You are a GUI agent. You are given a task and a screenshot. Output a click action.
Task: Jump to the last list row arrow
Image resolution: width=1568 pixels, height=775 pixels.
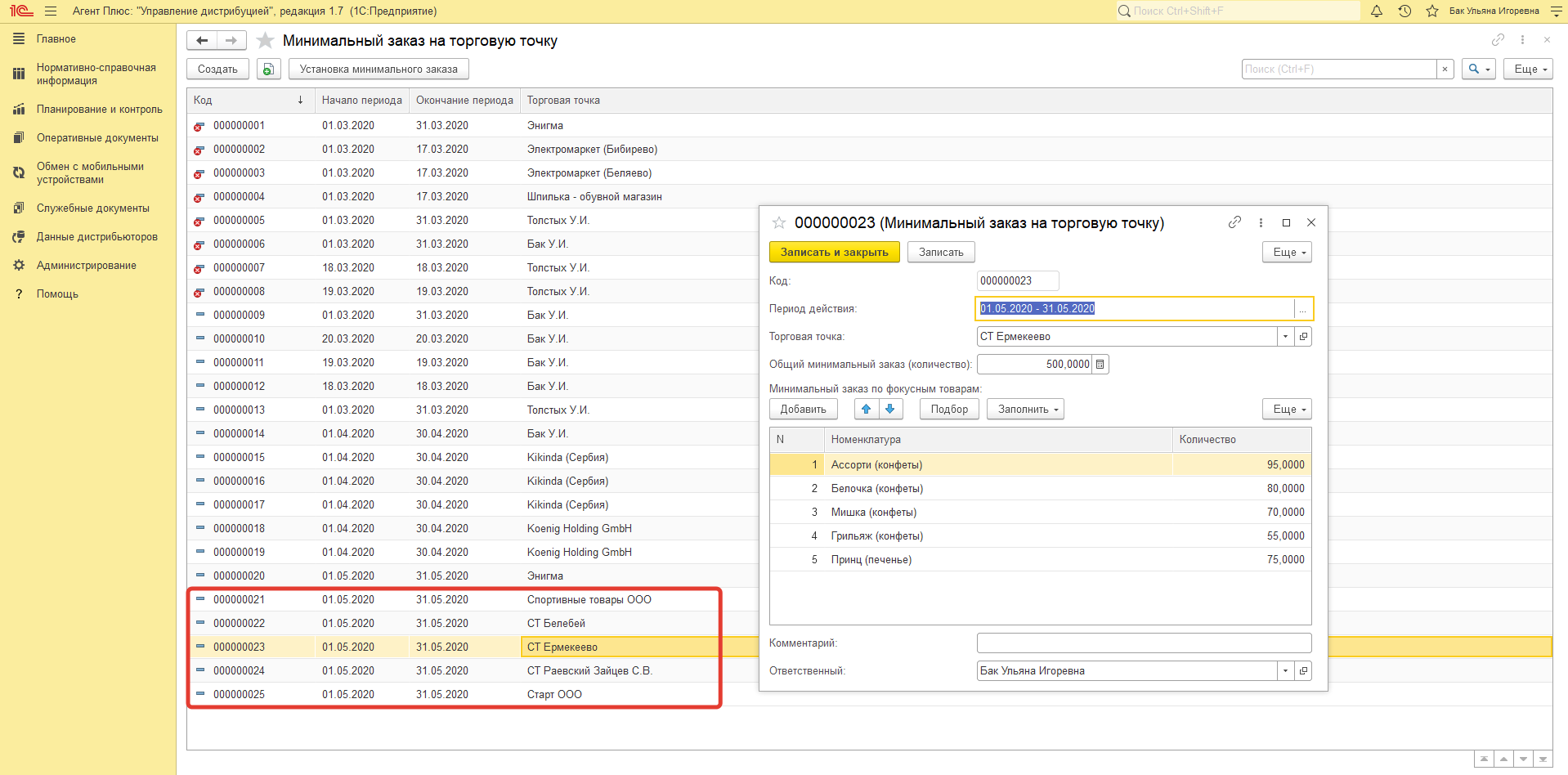(x=1543, y=759)
